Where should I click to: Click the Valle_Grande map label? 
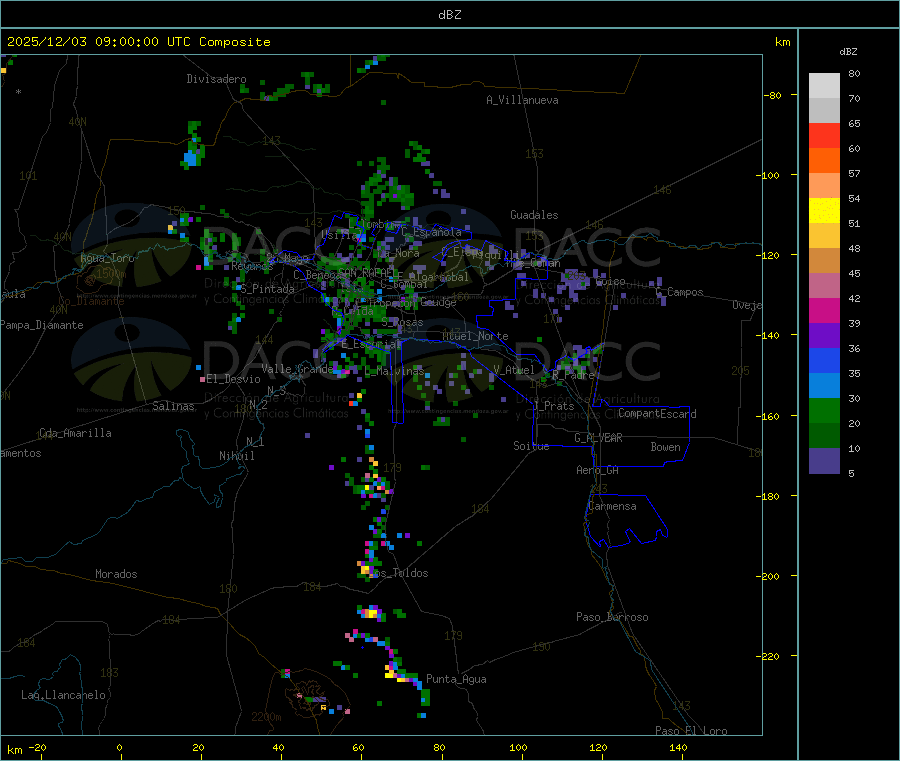coord(298,369)
